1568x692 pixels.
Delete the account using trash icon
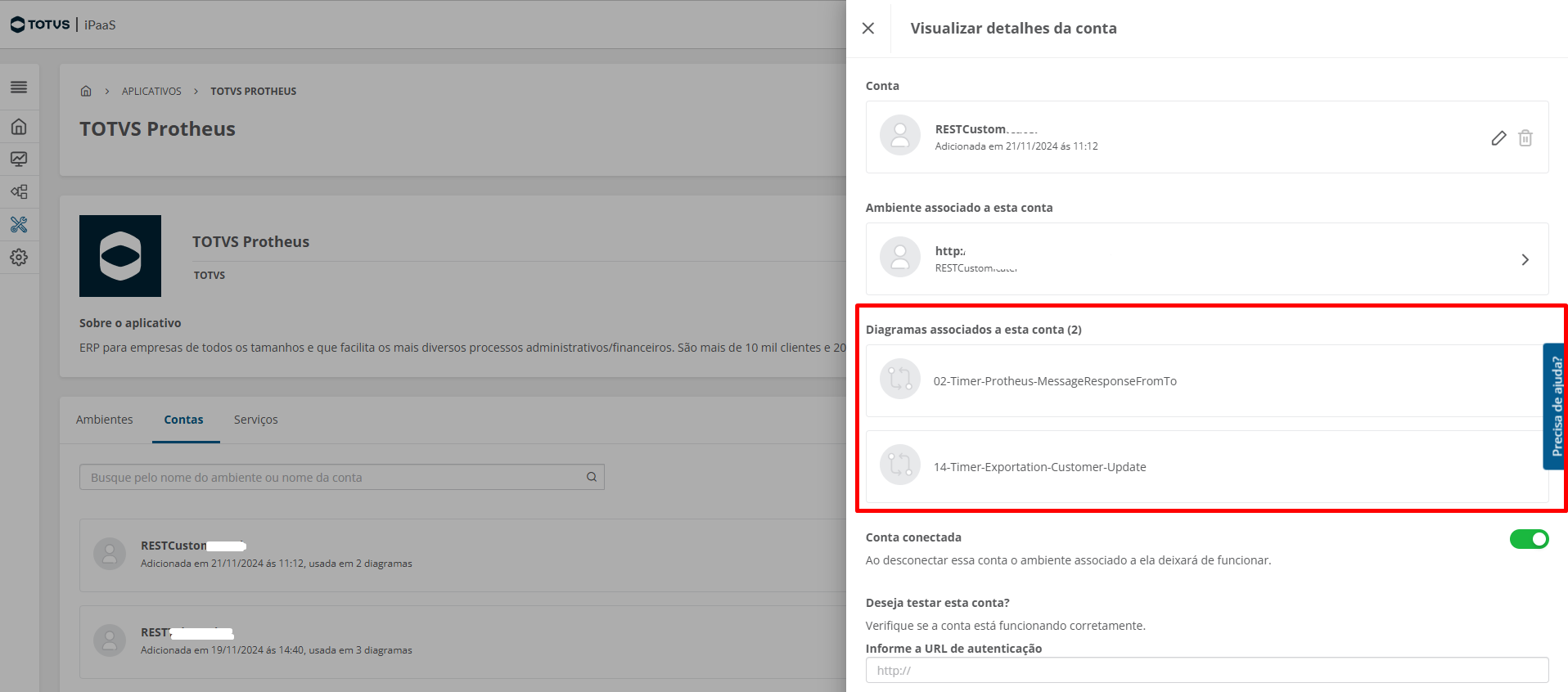pyautogui.click(x=1525, y=138)
